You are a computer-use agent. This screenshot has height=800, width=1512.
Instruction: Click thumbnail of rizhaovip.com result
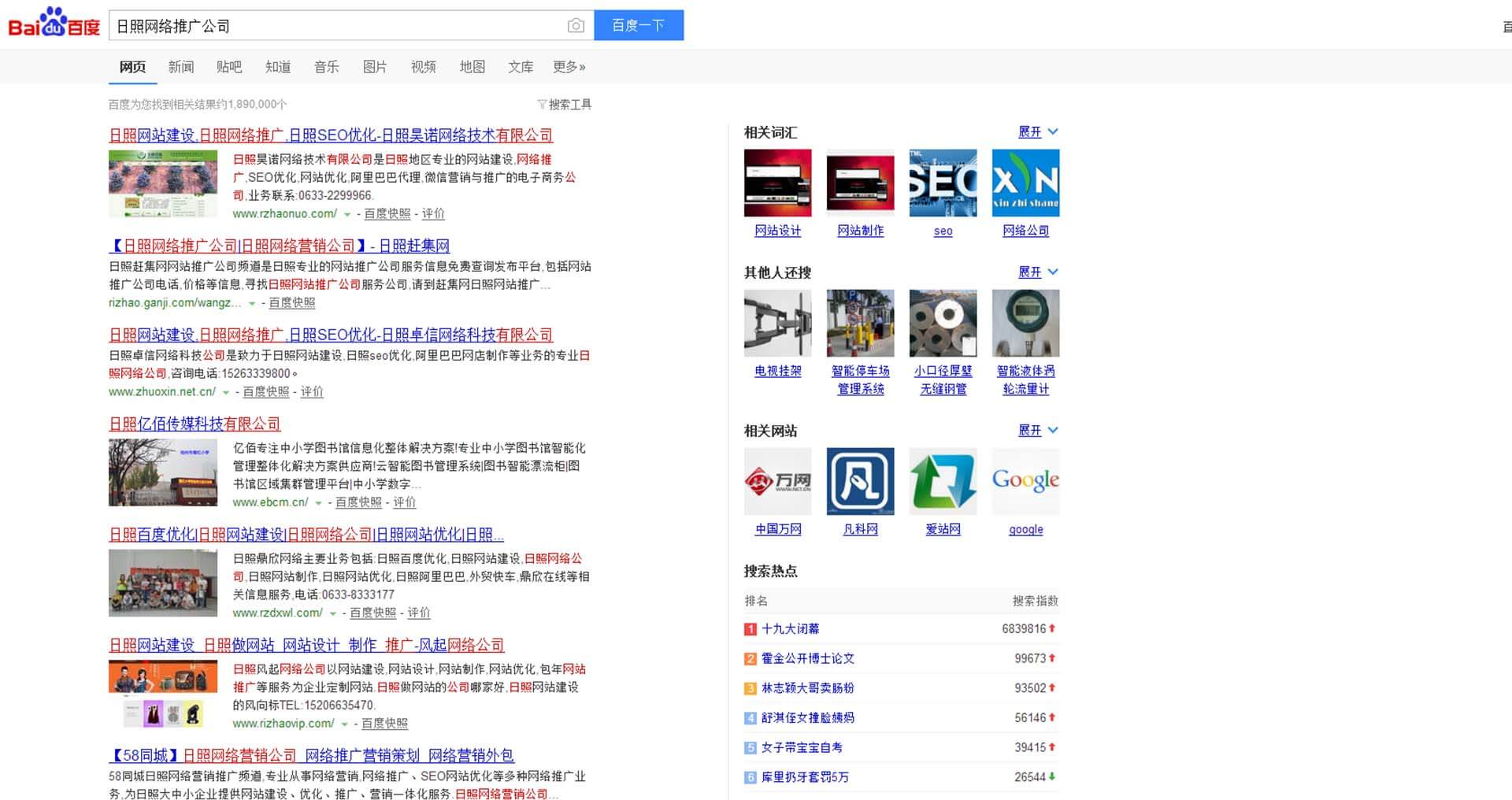(x=163, y=694)
